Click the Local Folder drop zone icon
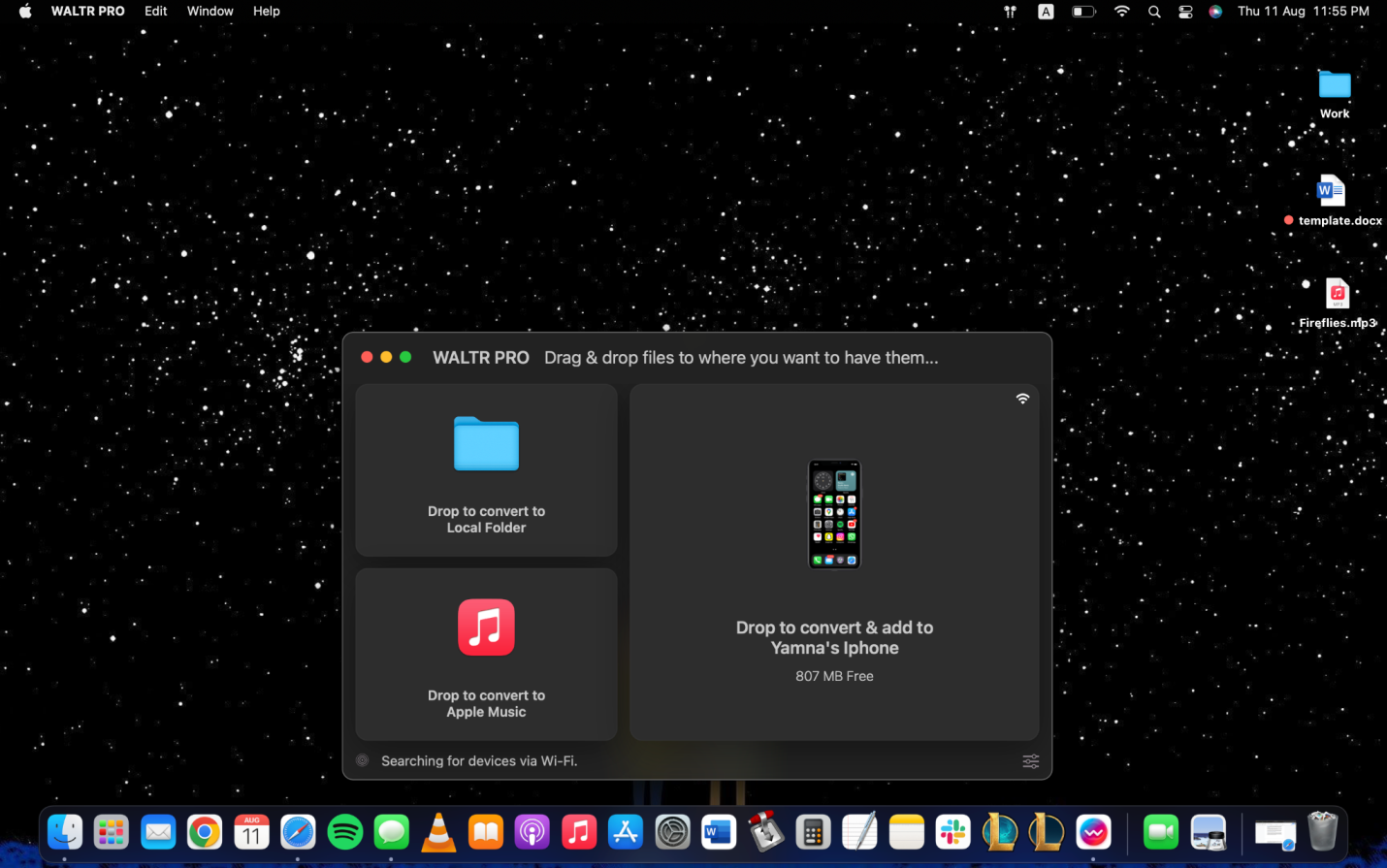The width and height of the screenshot is (1387, 868). [x=486, y=444]
